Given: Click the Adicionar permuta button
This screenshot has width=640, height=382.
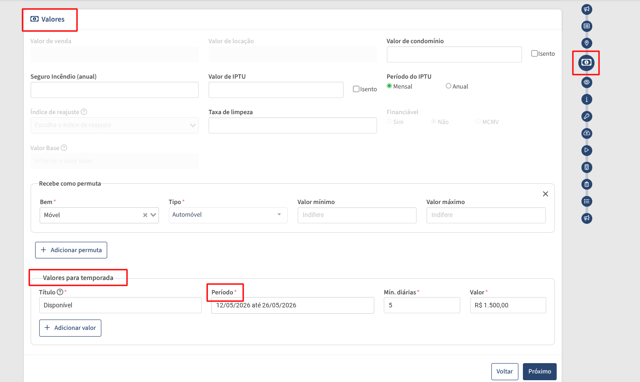Looking at the screenshot, I should (71, 250).
